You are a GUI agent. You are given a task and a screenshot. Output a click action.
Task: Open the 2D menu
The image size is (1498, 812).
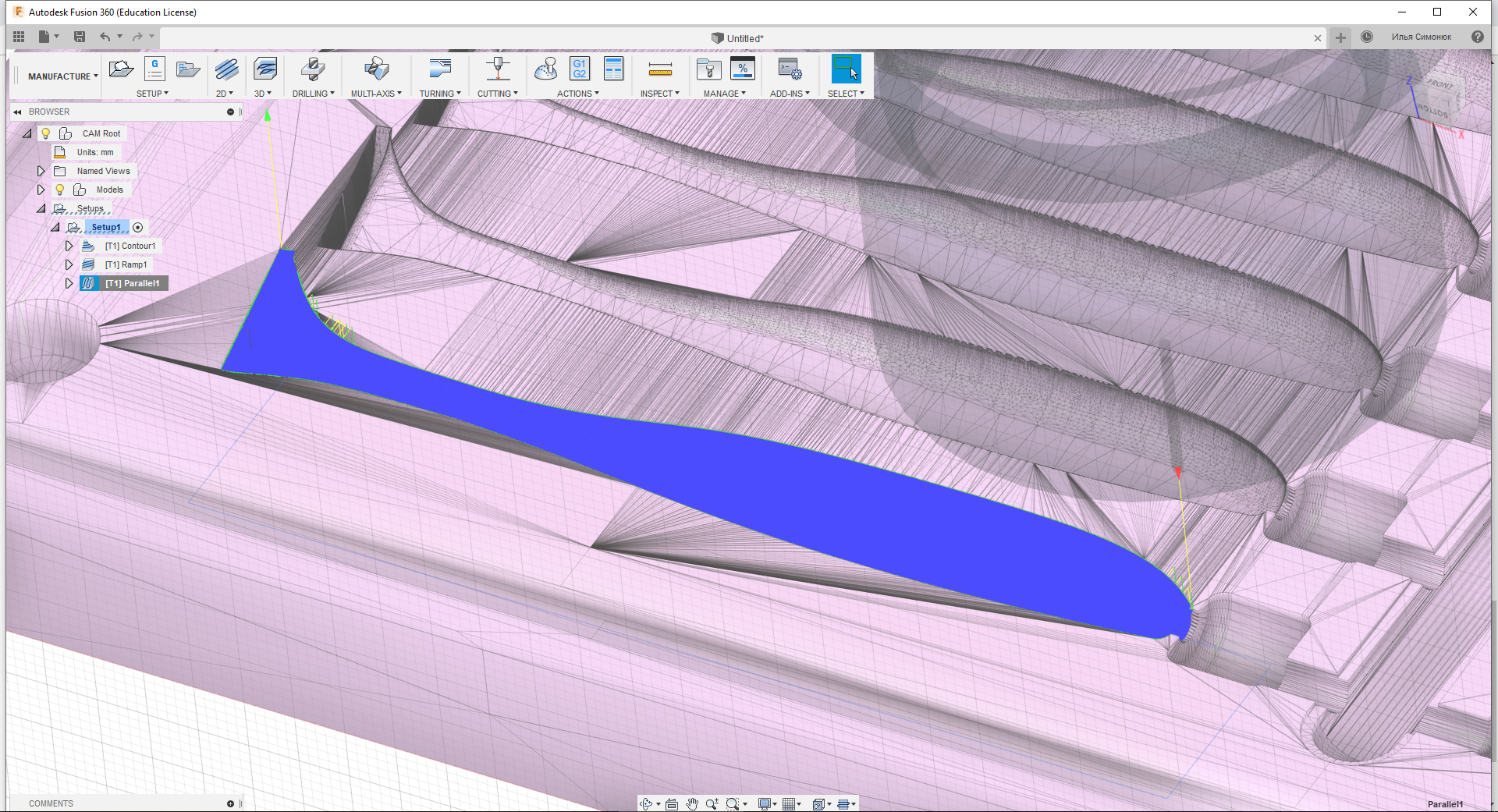(x=225, y=94)
